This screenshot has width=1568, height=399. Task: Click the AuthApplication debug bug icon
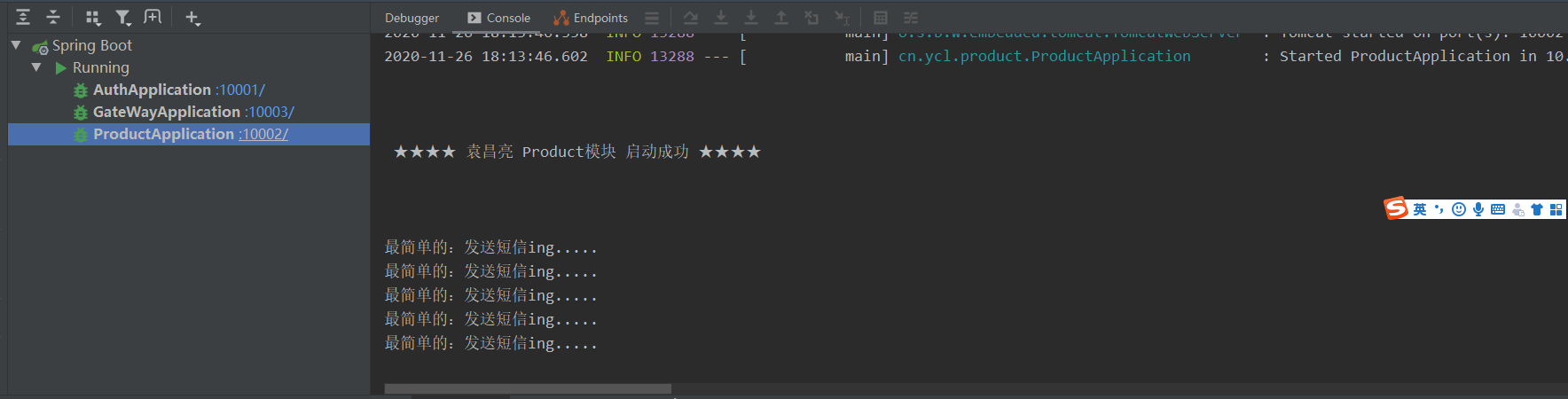click(x=81, y=90)
